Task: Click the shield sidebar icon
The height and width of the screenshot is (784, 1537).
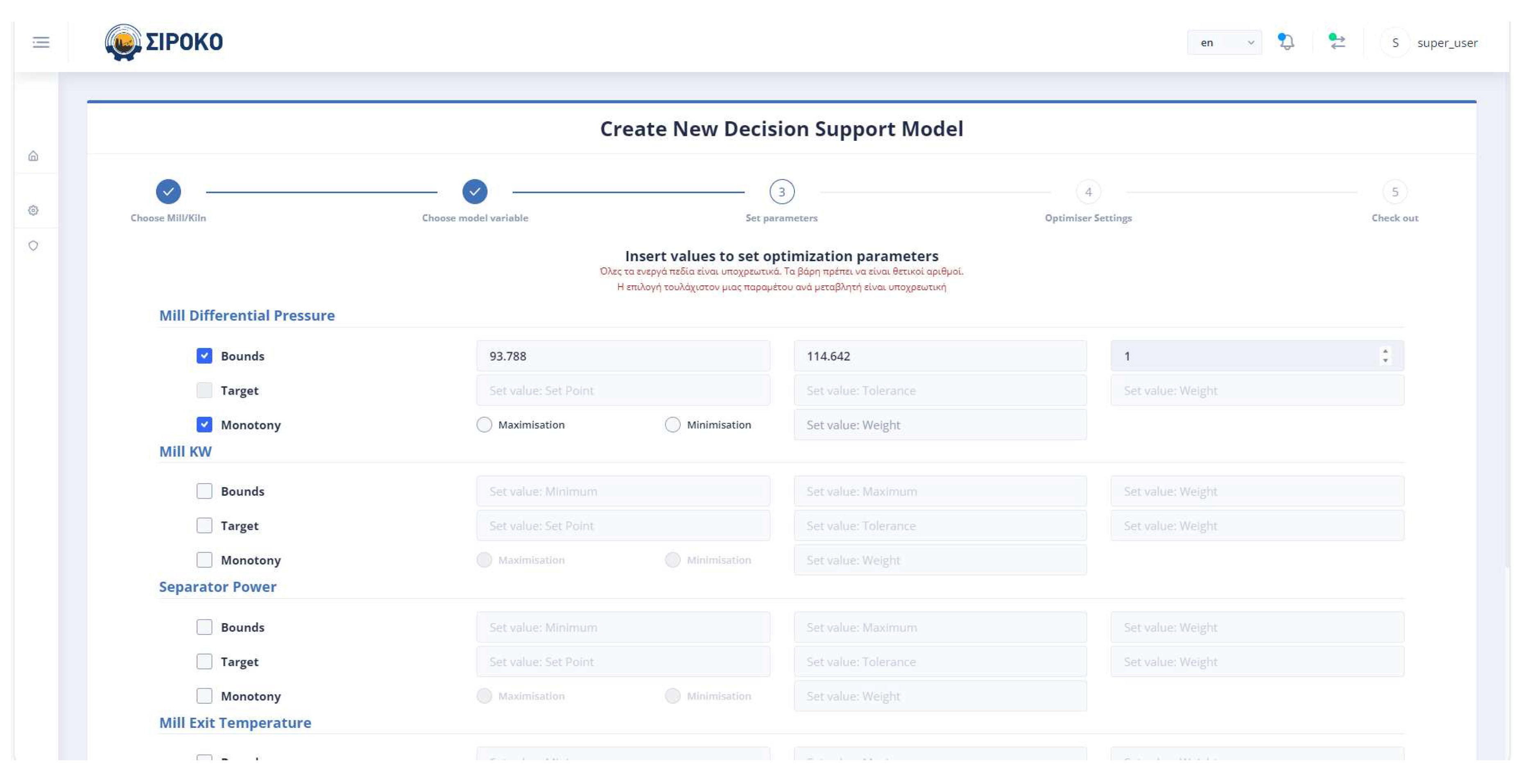Action: (34, 246)
